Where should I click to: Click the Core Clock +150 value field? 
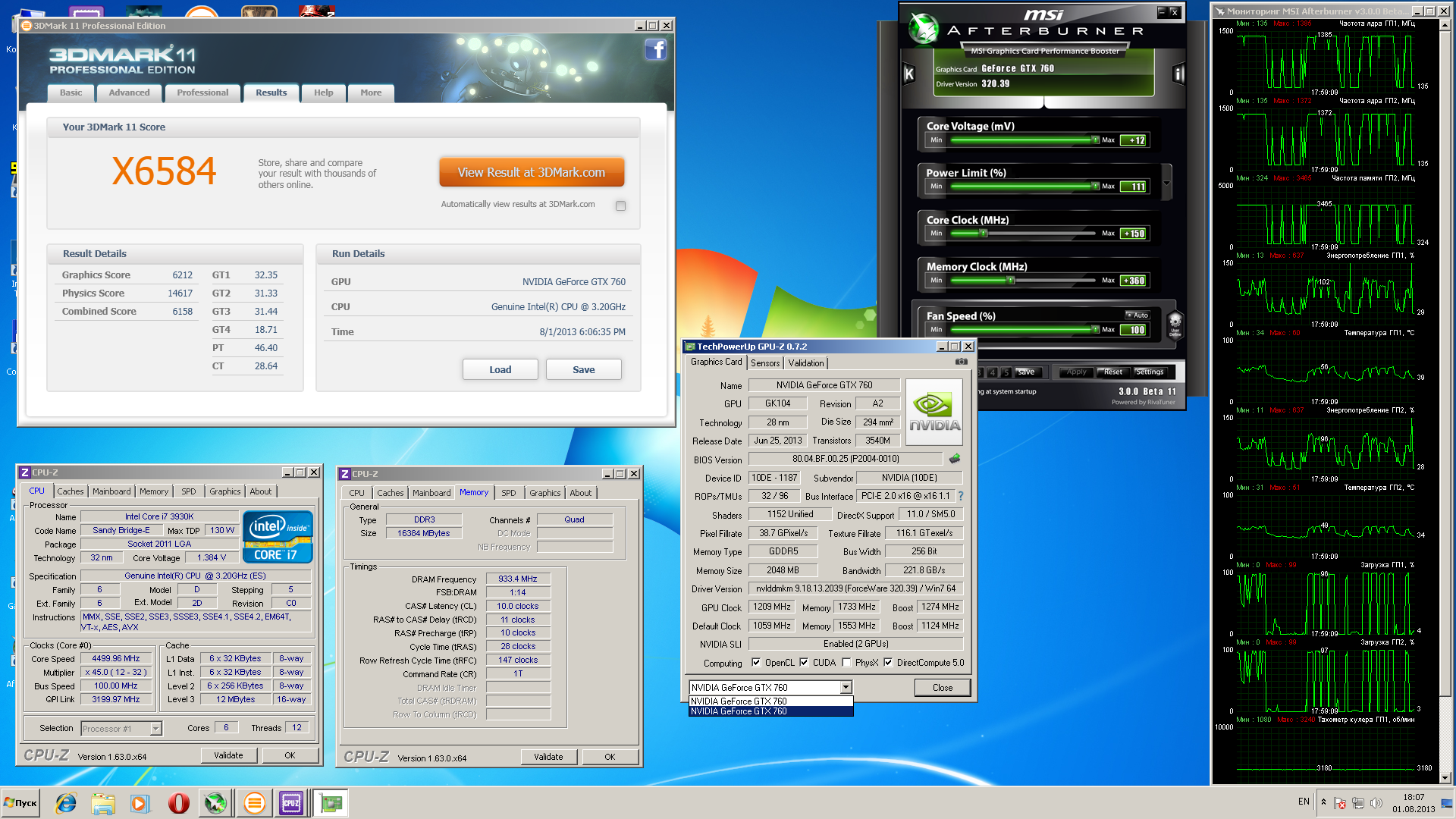pos(1134,234)
